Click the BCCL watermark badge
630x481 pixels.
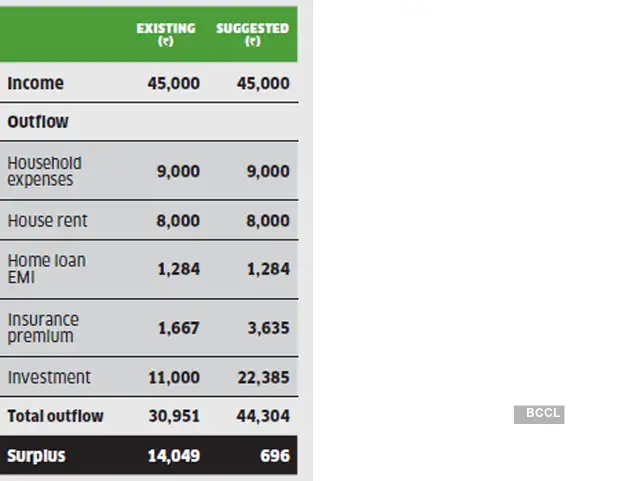[x=539, y=414]
